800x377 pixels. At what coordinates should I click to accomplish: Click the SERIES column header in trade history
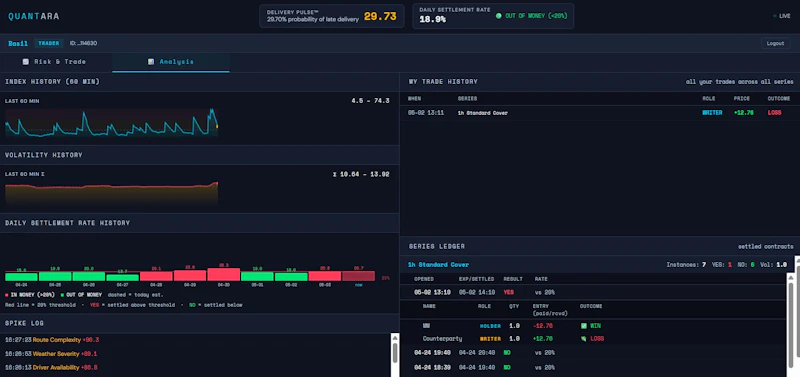pyautogui.click(x=467, y=98)
